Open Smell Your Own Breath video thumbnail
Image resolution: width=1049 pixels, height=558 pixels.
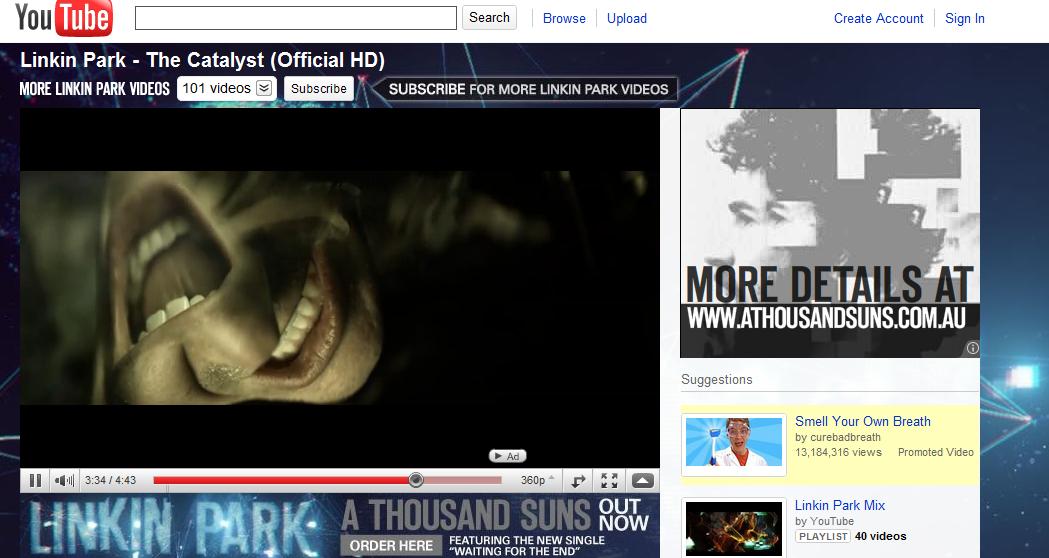[733, 442]
